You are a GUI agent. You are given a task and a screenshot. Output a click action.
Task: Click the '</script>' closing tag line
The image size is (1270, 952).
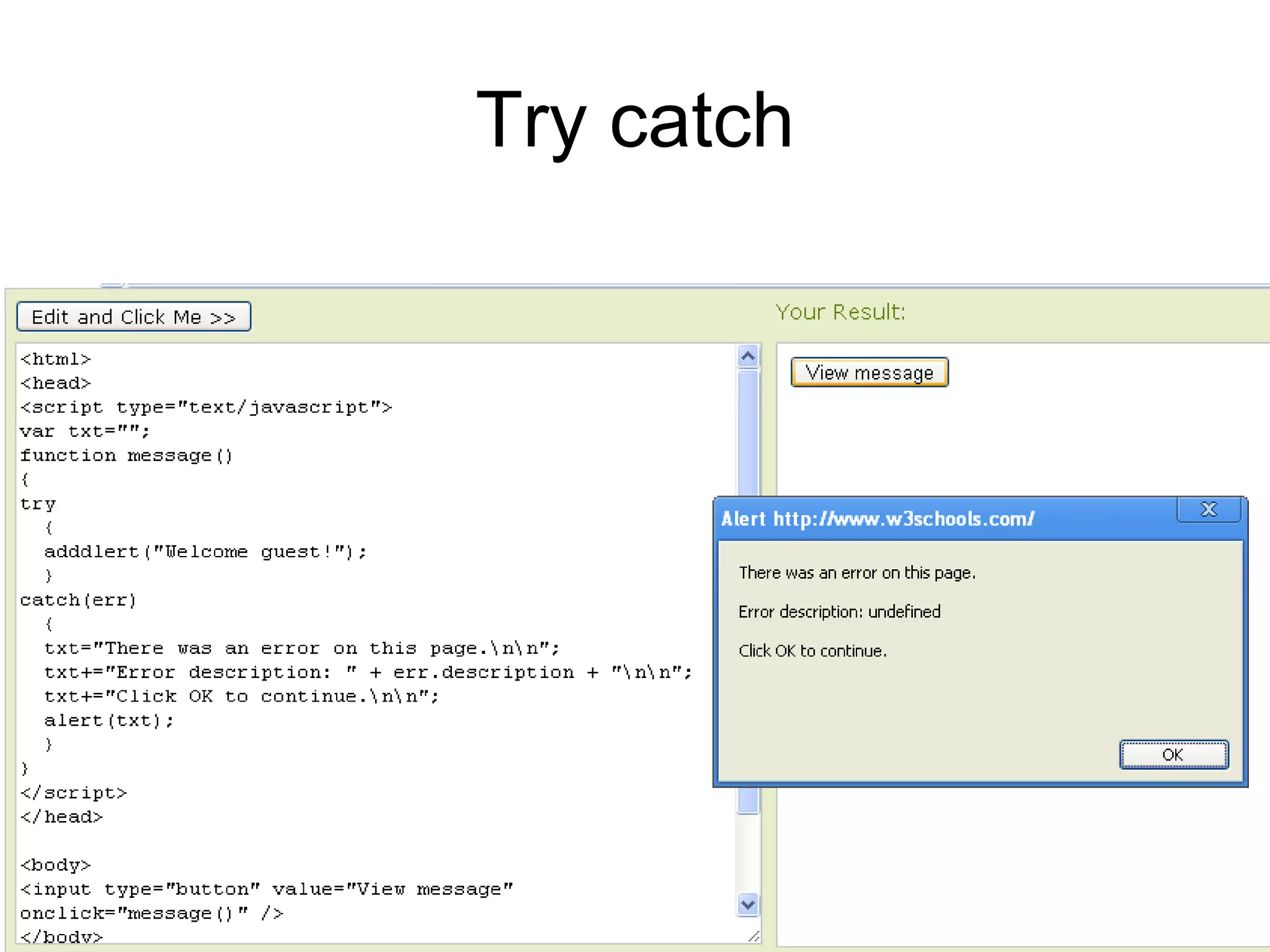pyautogui.click(x=73, y=793)
